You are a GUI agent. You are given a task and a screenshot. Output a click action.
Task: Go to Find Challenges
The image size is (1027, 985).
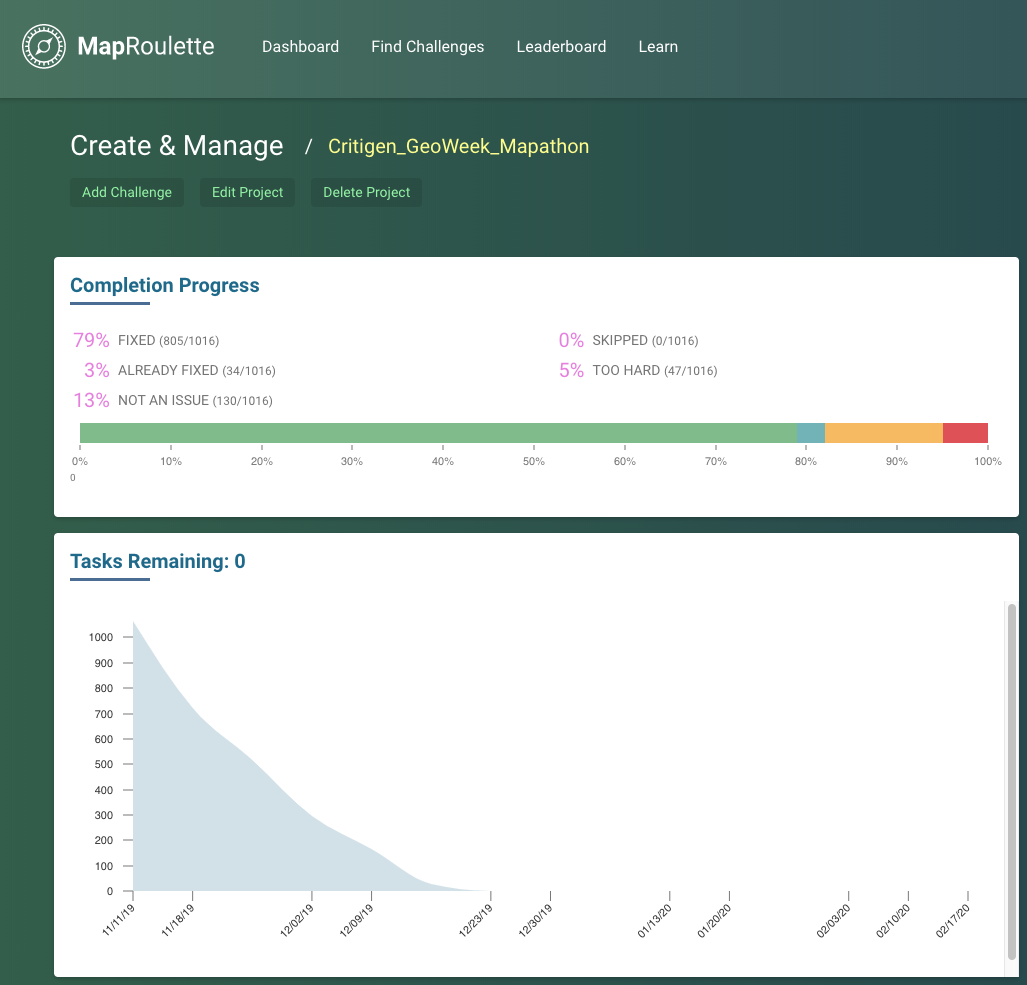(428, 46)
